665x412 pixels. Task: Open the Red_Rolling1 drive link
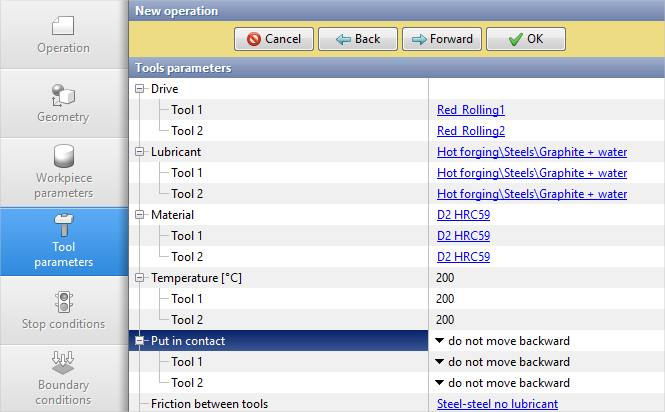[x=470, y=110]
